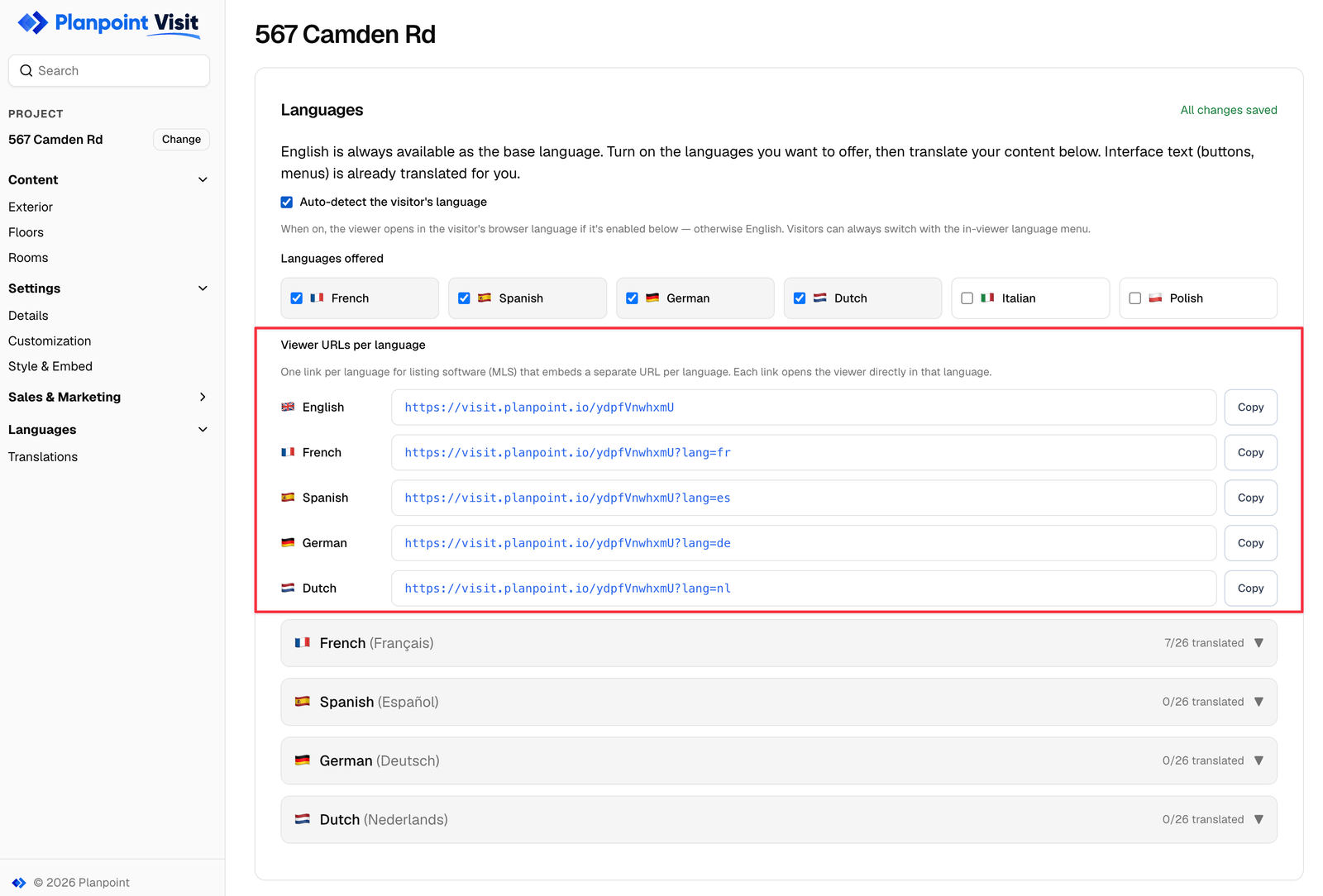The width and height of the screenshot is (1323, 896).
Task: Click the search magnifier icon
Action: pos(26,71)
